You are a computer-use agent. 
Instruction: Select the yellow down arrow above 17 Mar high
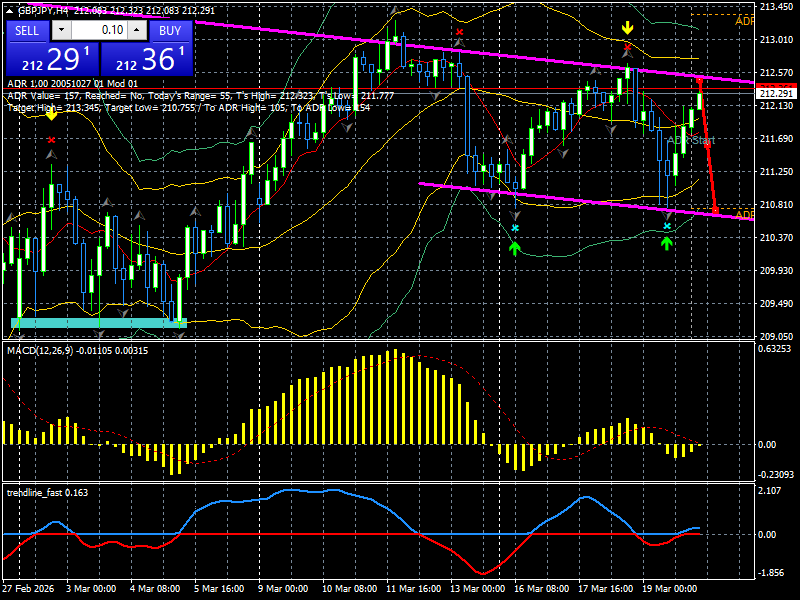[x=627, y=28]
